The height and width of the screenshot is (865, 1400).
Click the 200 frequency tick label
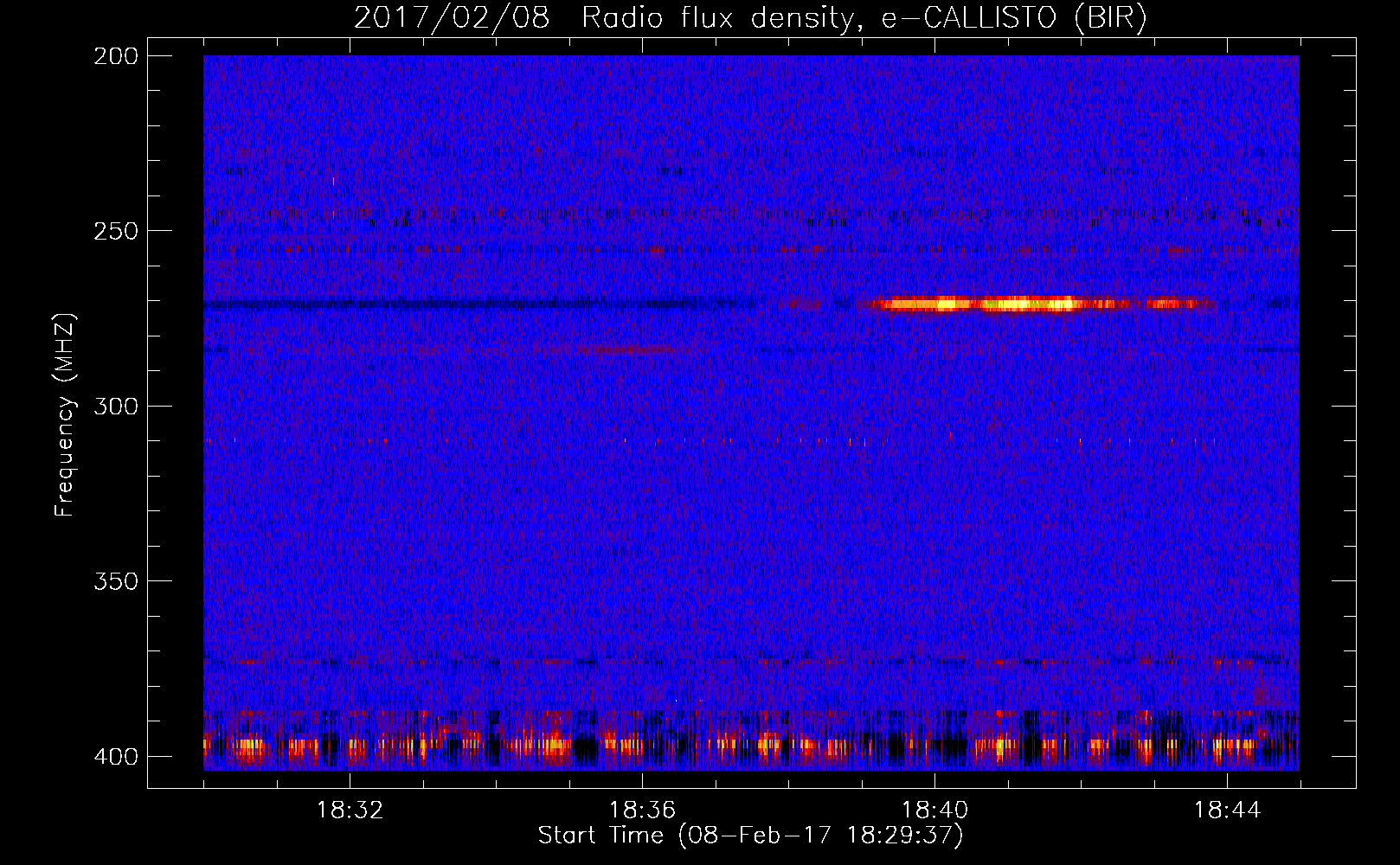(x=115, y=56)
